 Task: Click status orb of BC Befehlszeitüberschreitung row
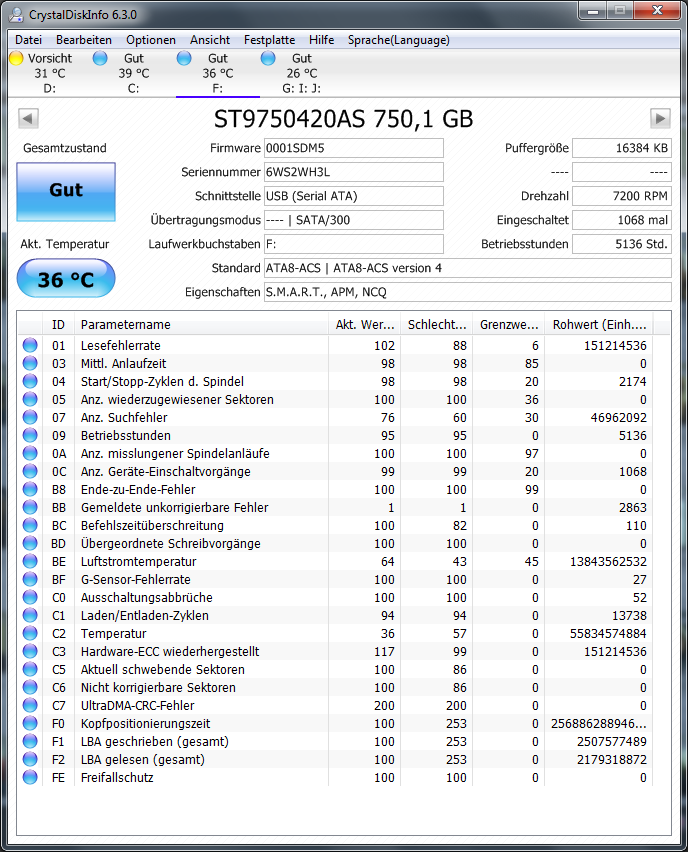(x=30, y=525)
